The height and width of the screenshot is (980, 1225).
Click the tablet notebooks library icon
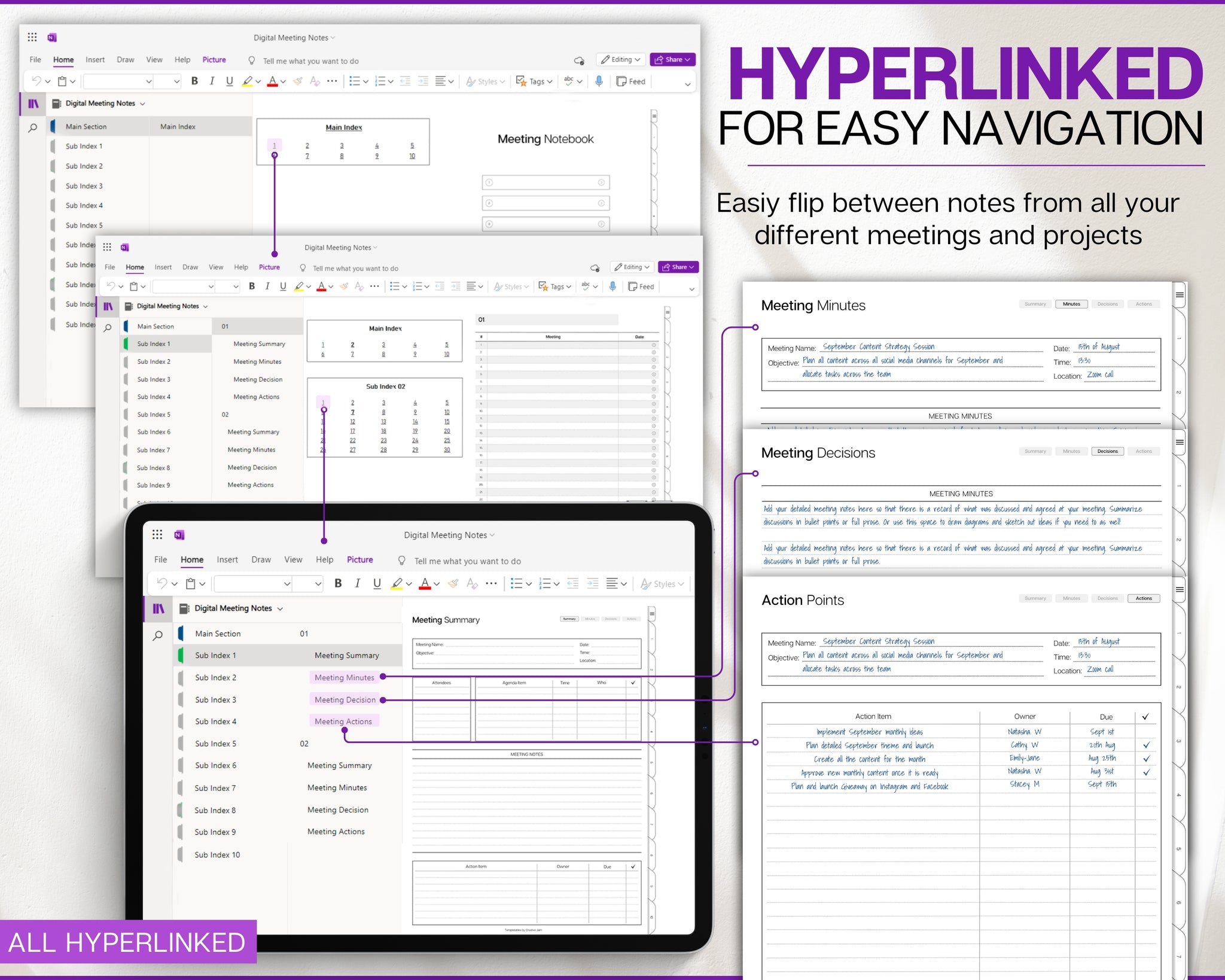click(x=159, y=608)
